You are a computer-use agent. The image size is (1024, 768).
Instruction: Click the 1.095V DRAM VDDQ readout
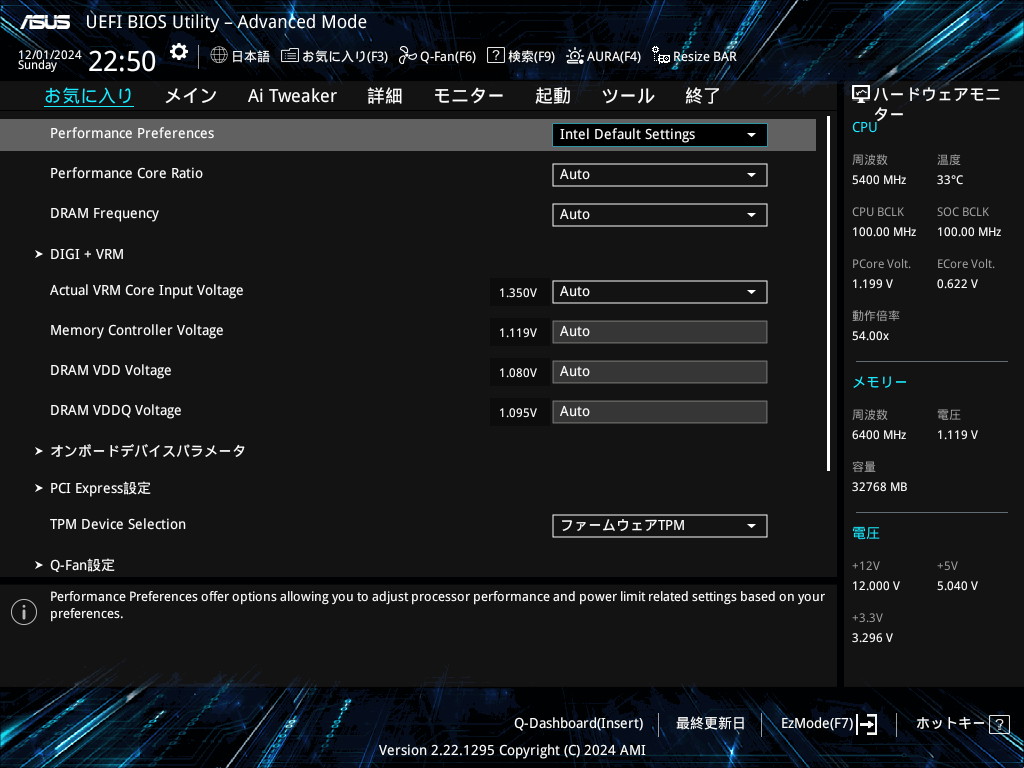pyautogui.click(x=518, y=413)
